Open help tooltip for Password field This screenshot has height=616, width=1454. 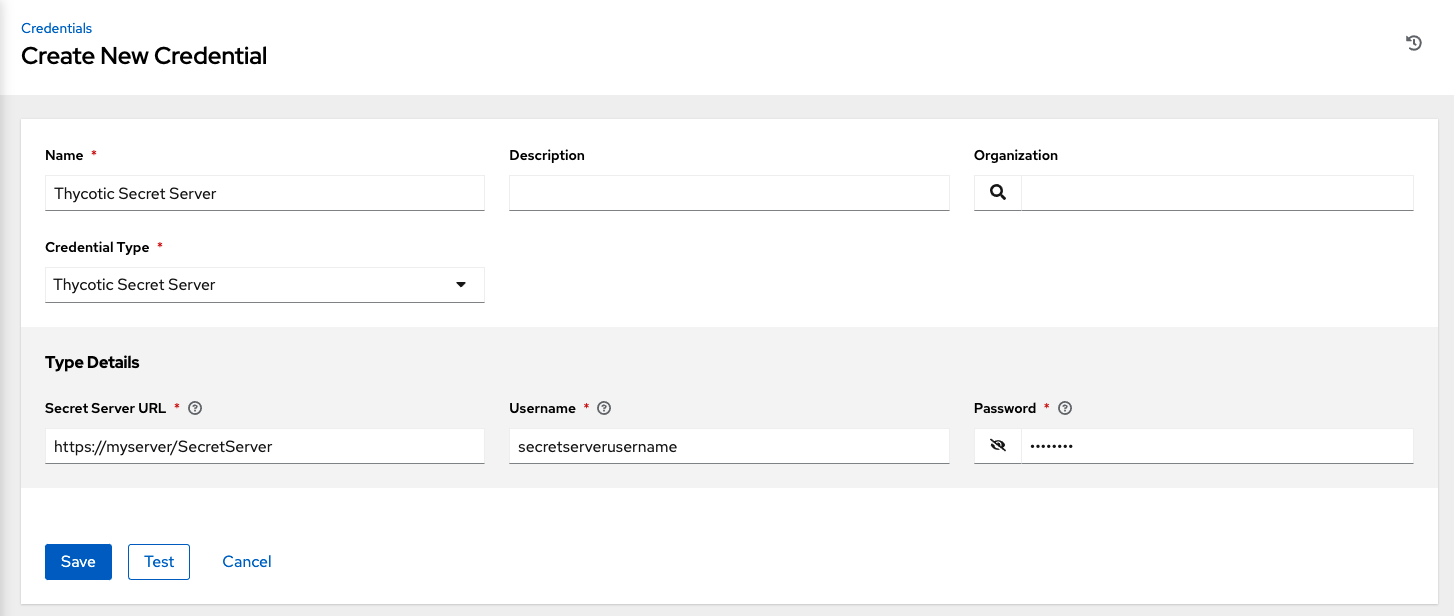(x=1064, y=408)
